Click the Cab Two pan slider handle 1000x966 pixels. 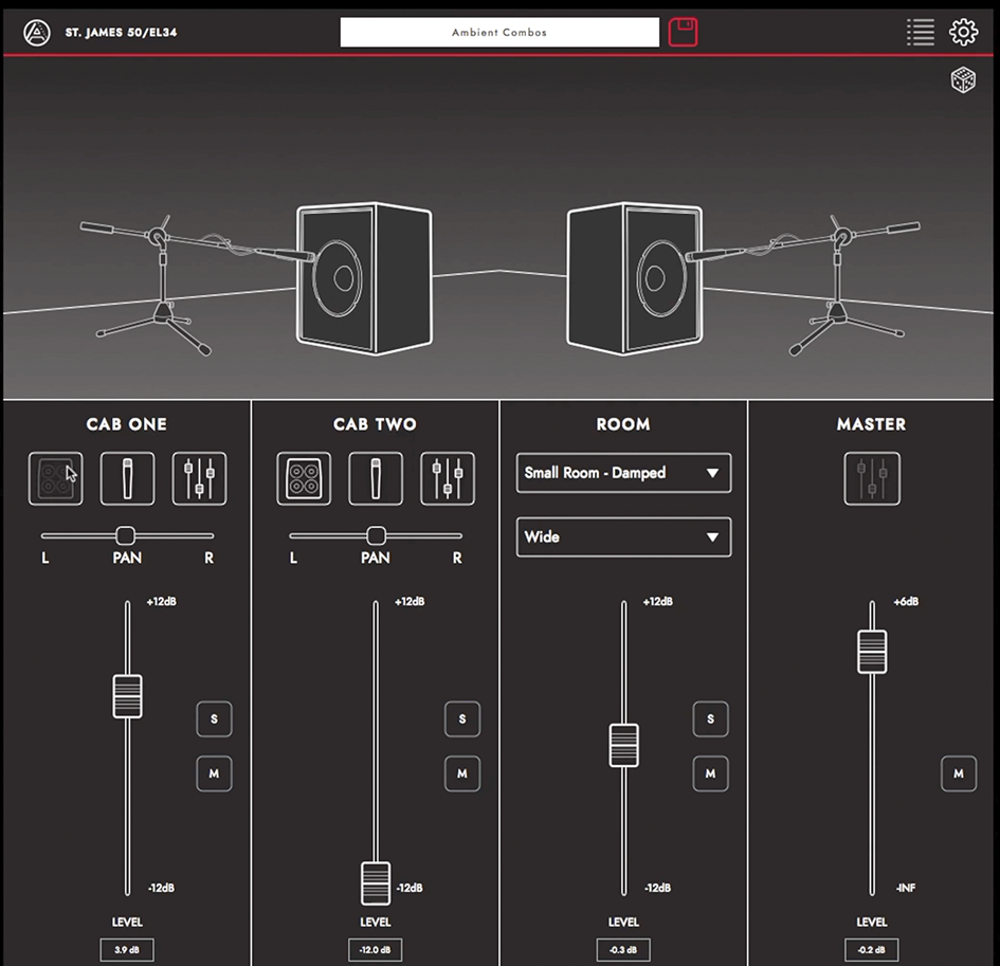coord(376,536)
